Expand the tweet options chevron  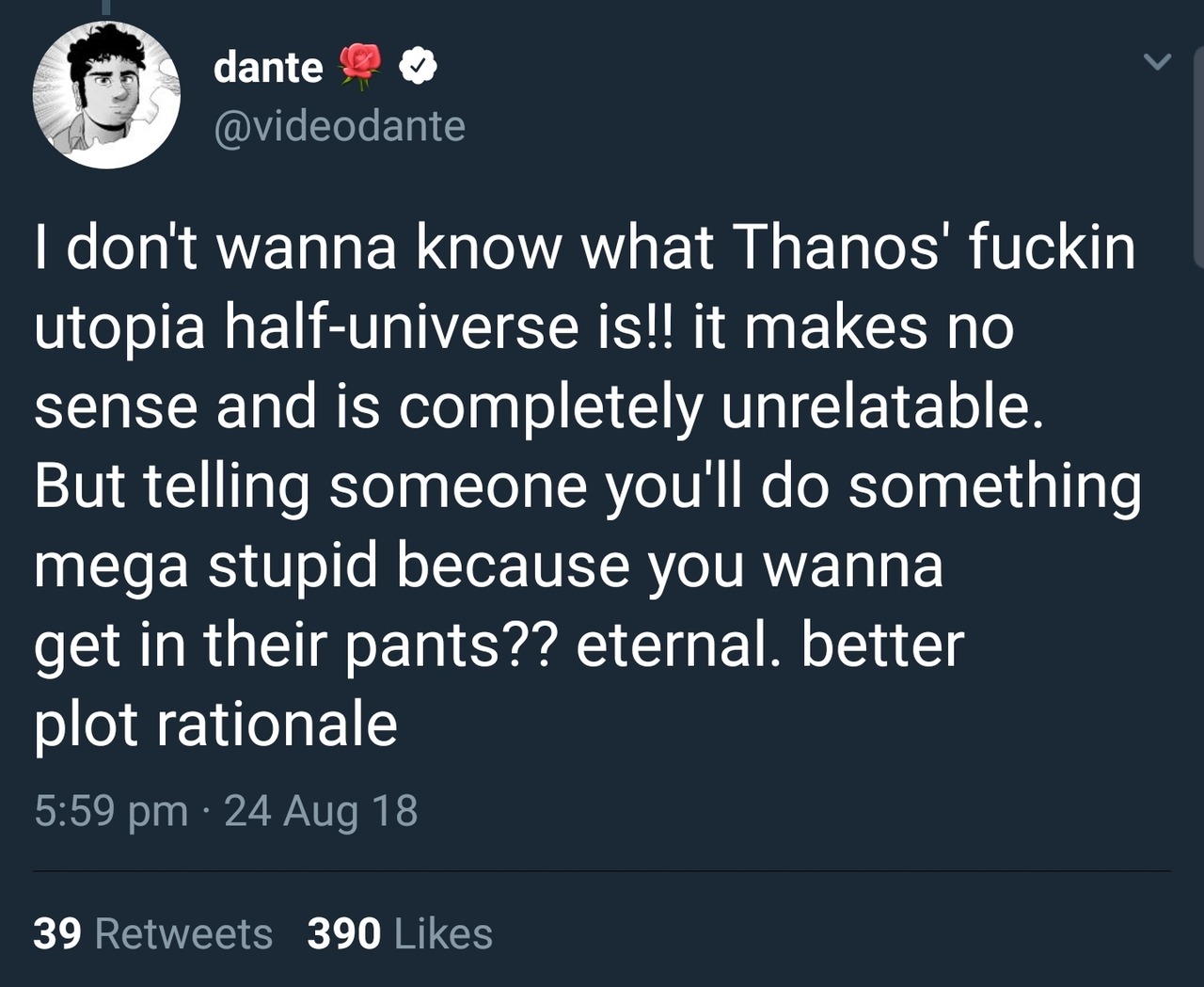(1157, 62)
